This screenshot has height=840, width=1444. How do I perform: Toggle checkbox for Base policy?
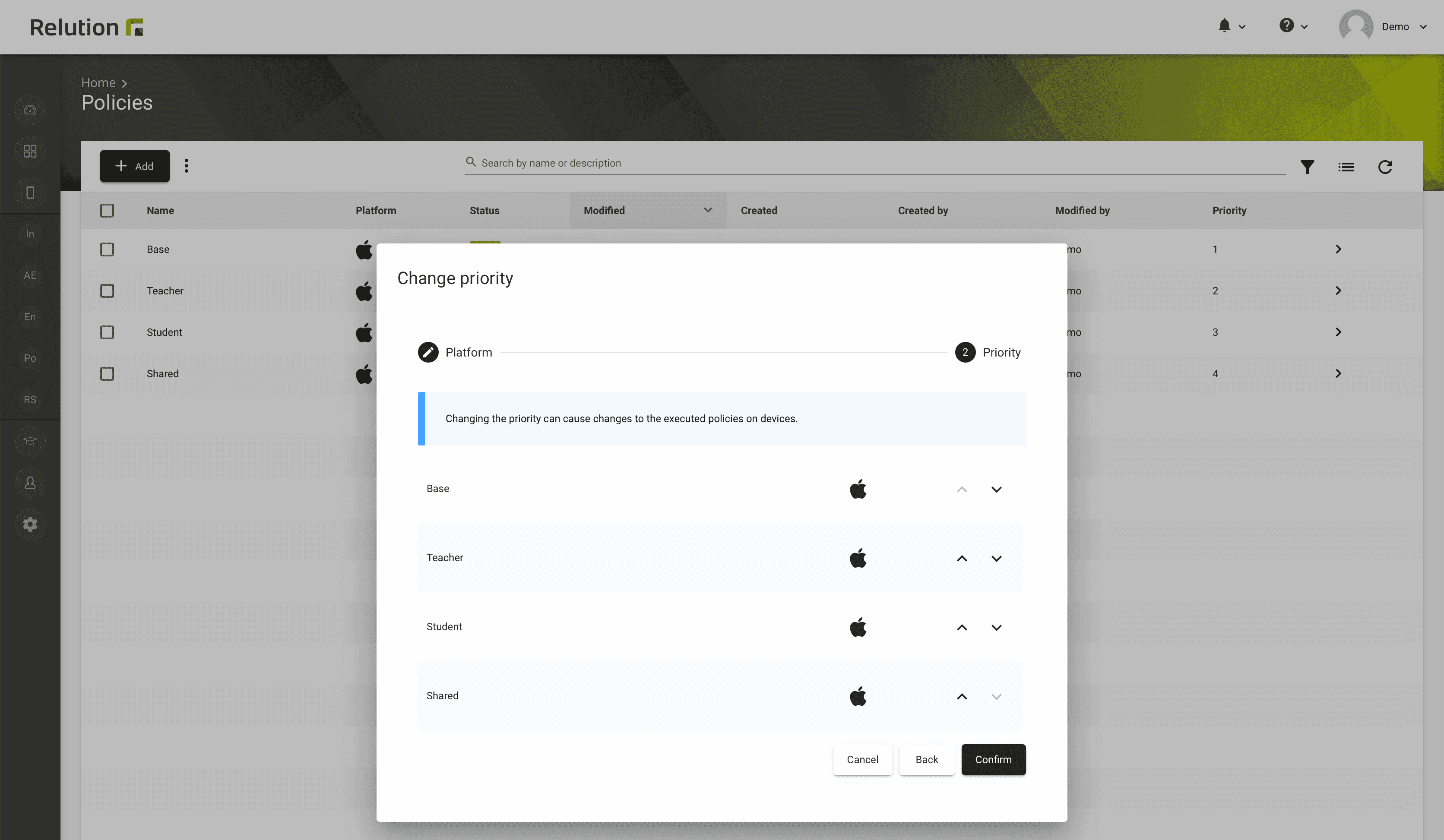pyautogui.click(x=107, y=249)
